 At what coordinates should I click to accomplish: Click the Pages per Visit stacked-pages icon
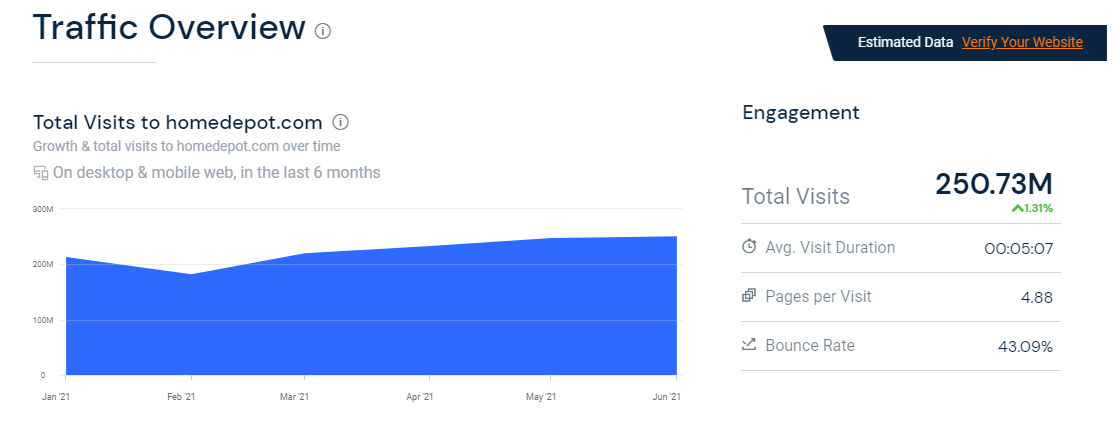[749, 296]
